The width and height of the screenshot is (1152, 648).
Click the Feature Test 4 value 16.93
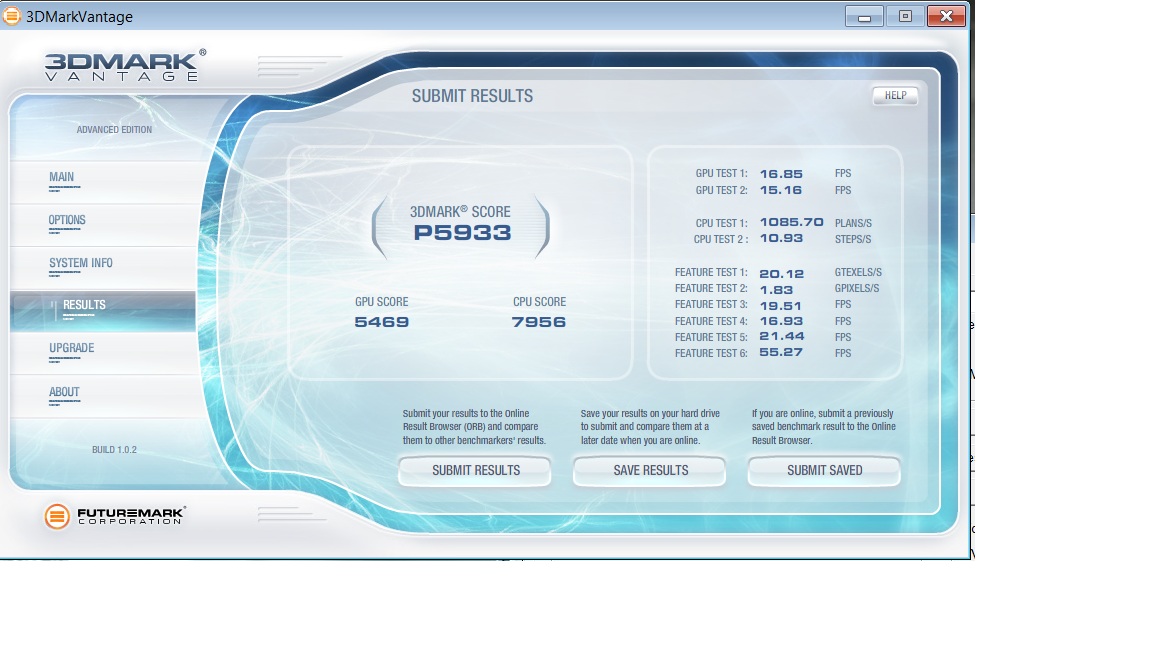(781, 321)
